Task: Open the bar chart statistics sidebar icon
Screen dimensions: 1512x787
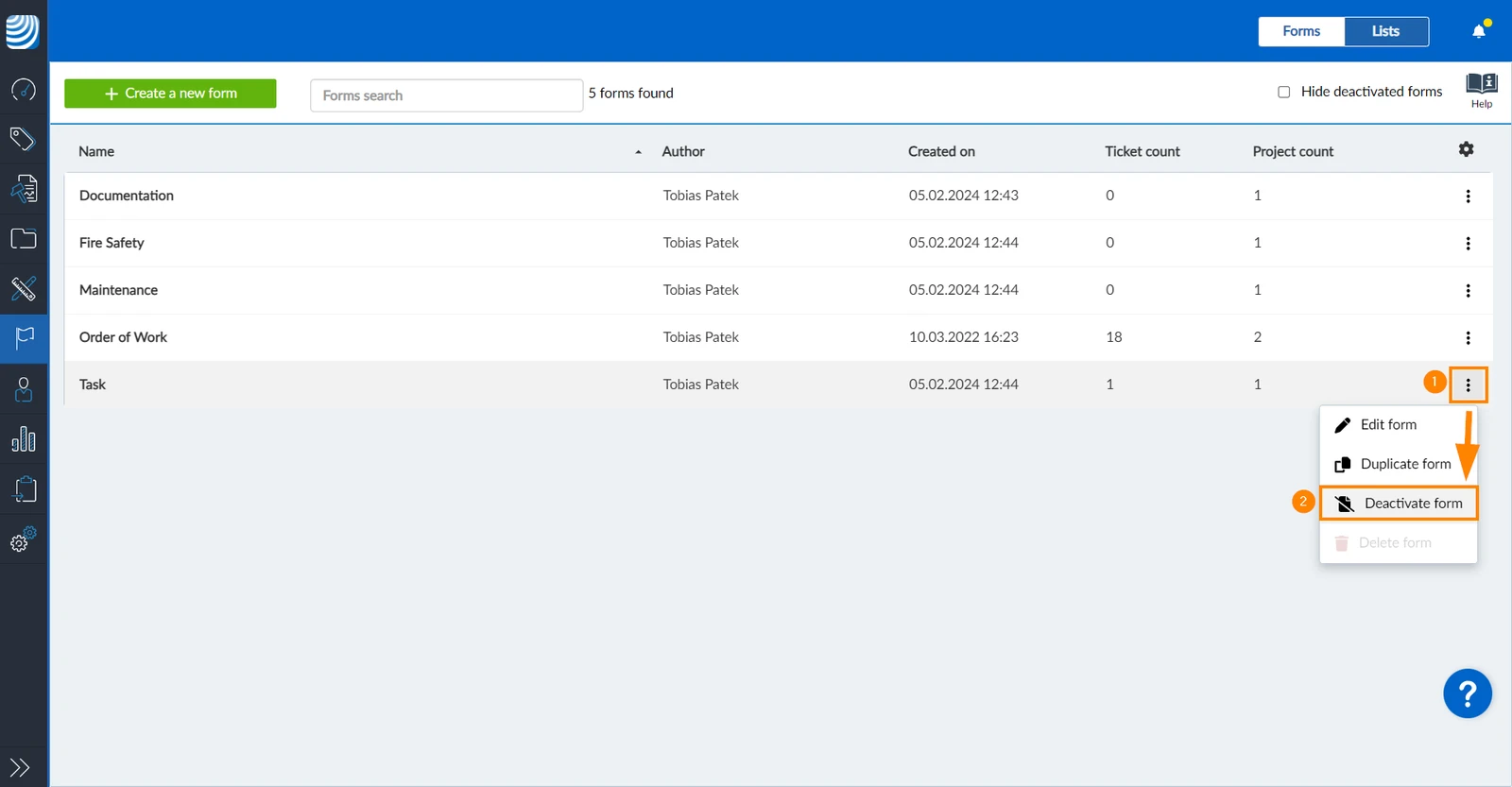Action: click(24, 439)
